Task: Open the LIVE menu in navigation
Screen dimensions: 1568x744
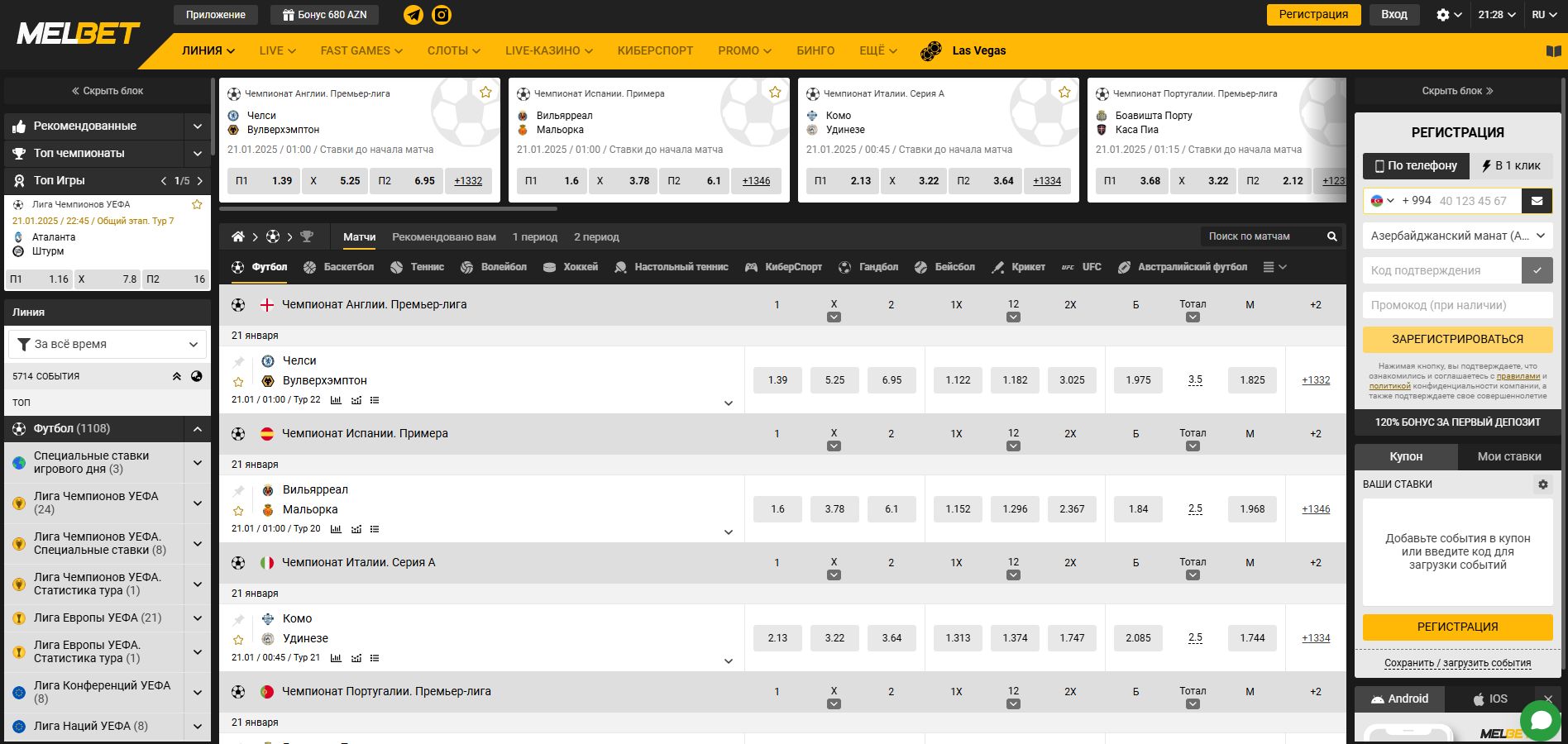Action: [x=277, y=50]
